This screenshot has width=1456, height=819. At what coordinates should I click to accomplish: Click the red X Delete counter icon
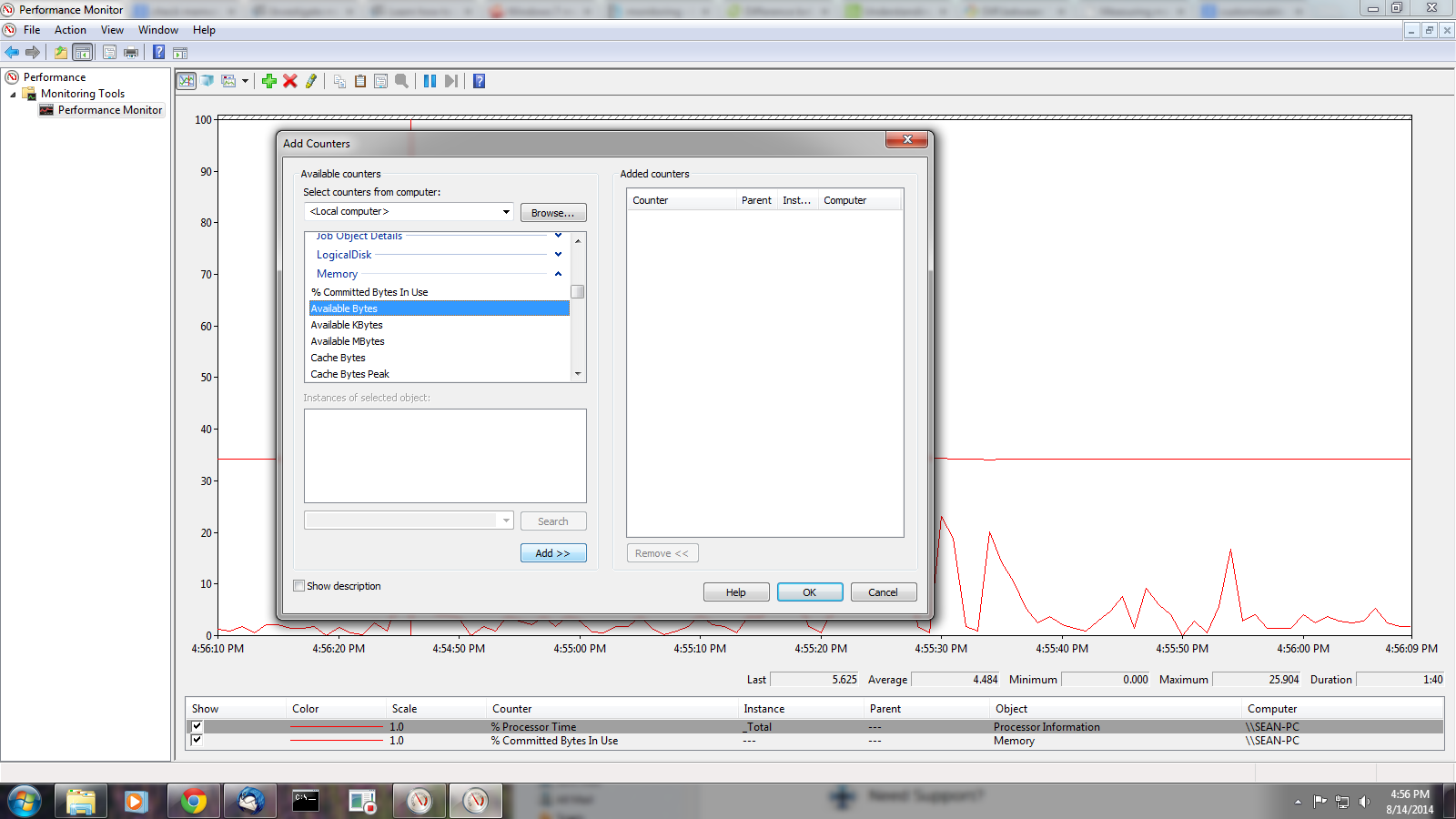[x=290, y=81]
